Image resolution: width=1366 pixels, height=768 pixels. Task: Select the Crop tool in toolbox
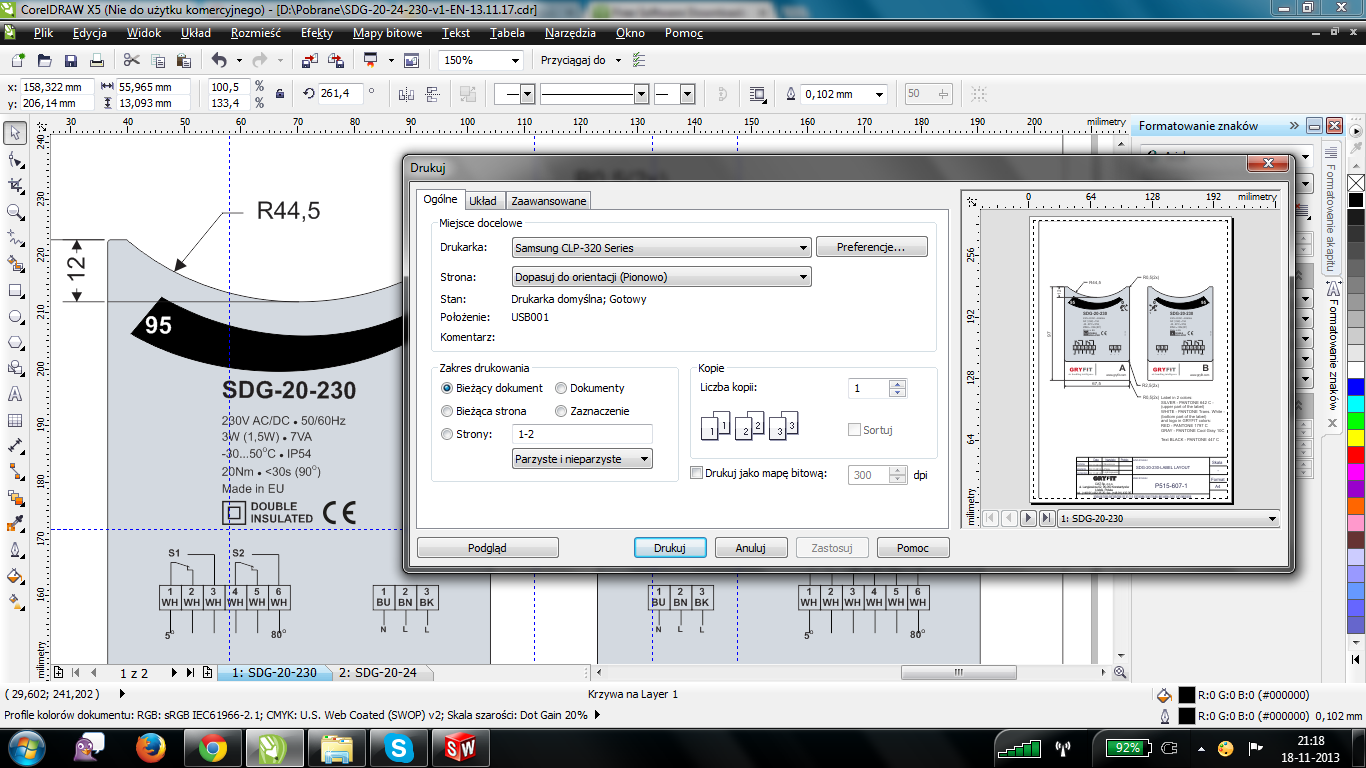click(15, 186)
